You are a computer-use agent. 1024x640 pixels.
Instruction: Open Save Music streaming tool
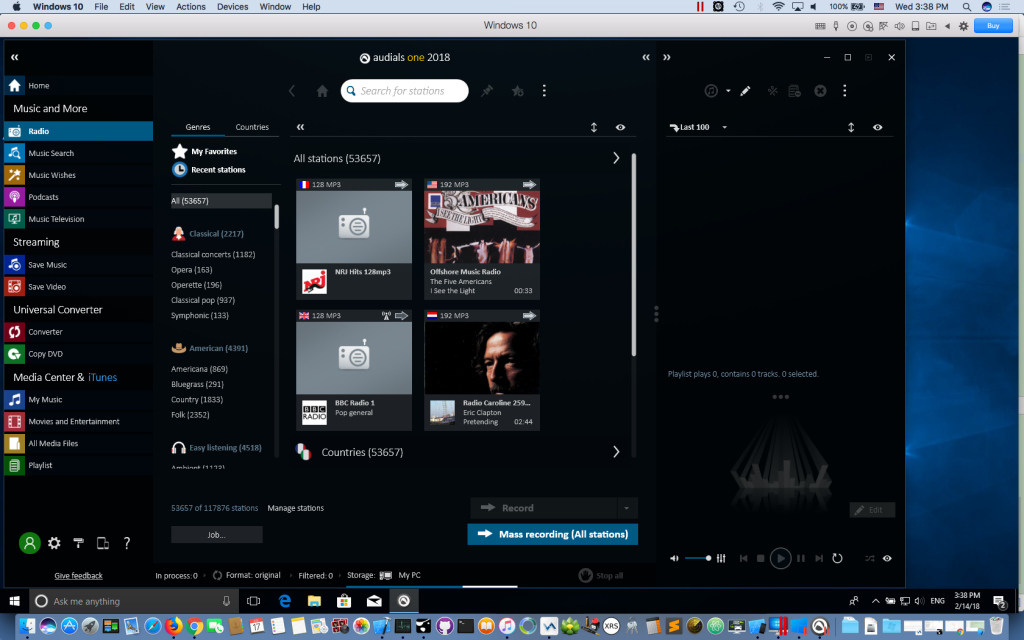tap(78, 265)
